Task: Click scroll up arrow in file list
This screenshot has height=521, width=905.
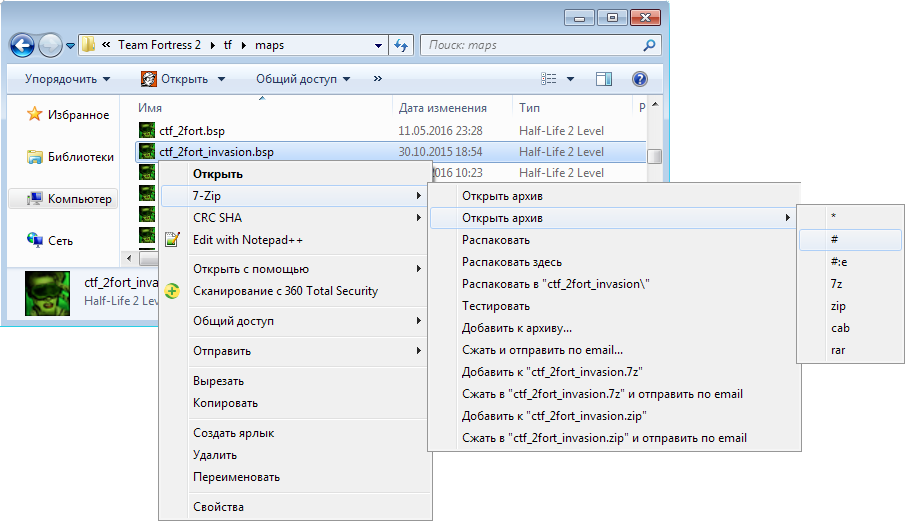Action: [655, 105]
